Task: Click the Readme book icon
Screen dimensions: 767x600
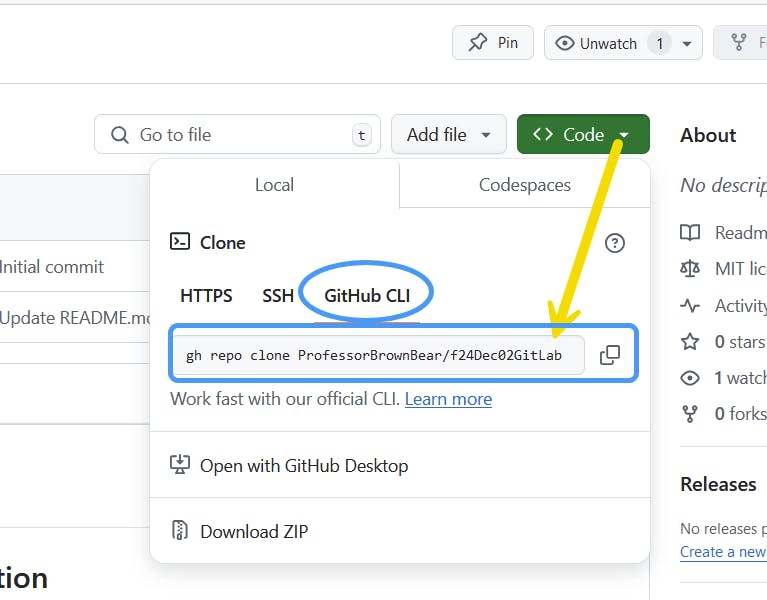Action: (690, 233)
